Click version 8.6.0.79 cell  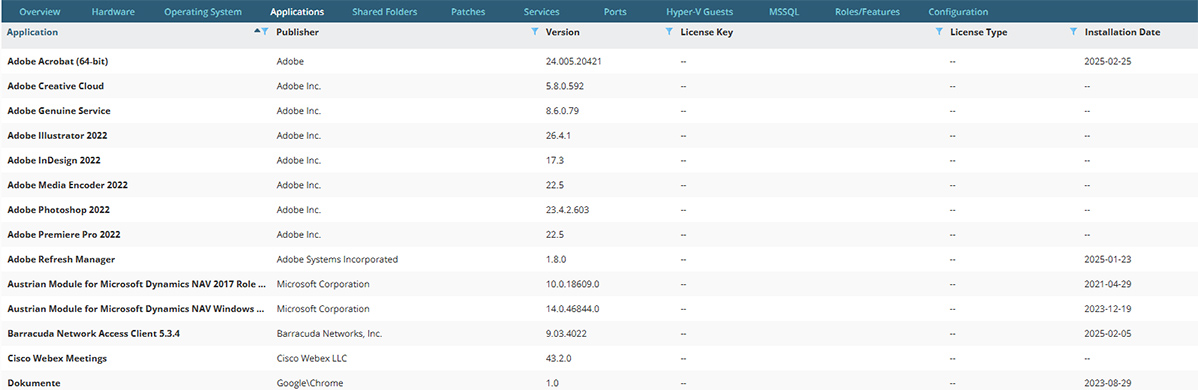point(562,111)
